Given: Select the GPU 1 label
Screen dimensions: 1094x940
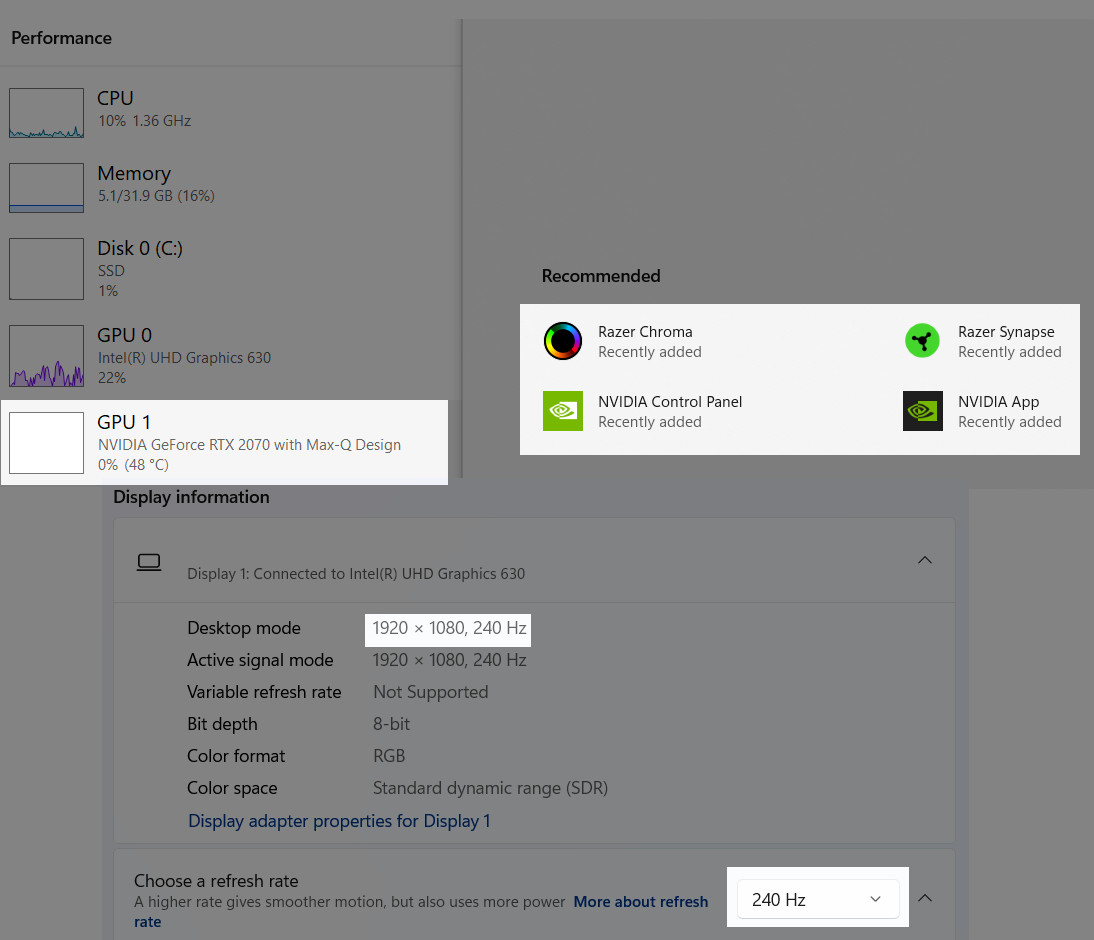Looking at the screenshot, I should click(123, 422).
